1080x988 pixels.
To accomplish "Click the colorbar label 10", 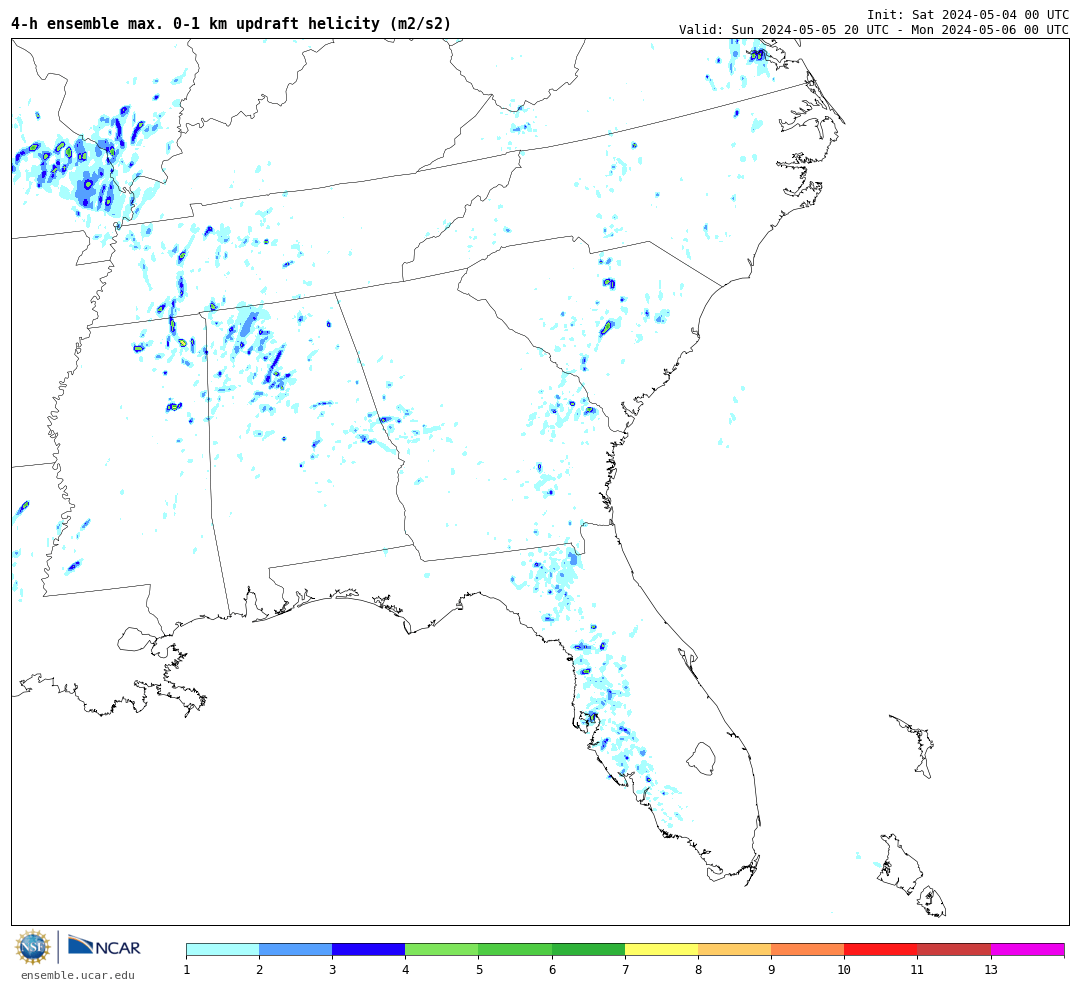I will (x=844, y=970).
